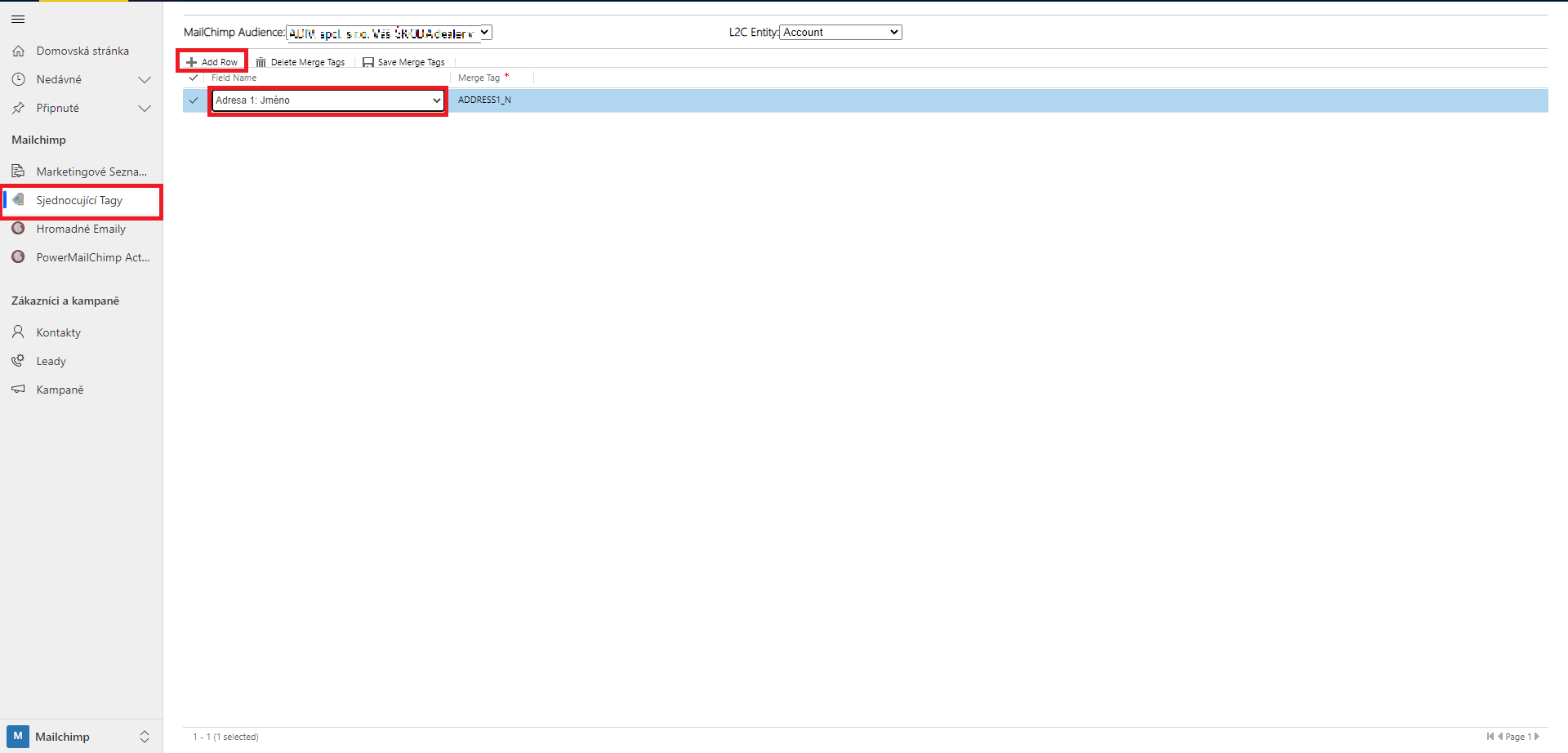The width and height of the screenshot is (1568, 753).
Task: Click the Kontakty person icon
Action: coord(18,332)
